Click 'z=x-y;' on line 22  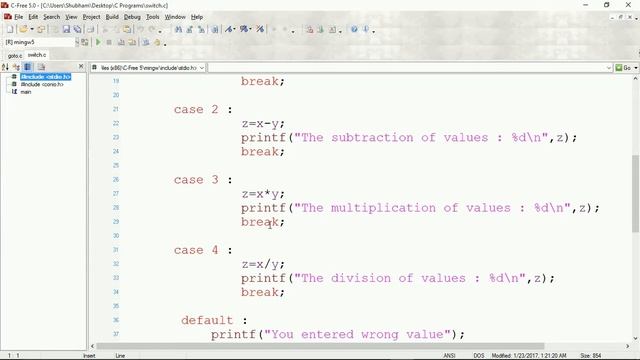[x=263, y=123]
